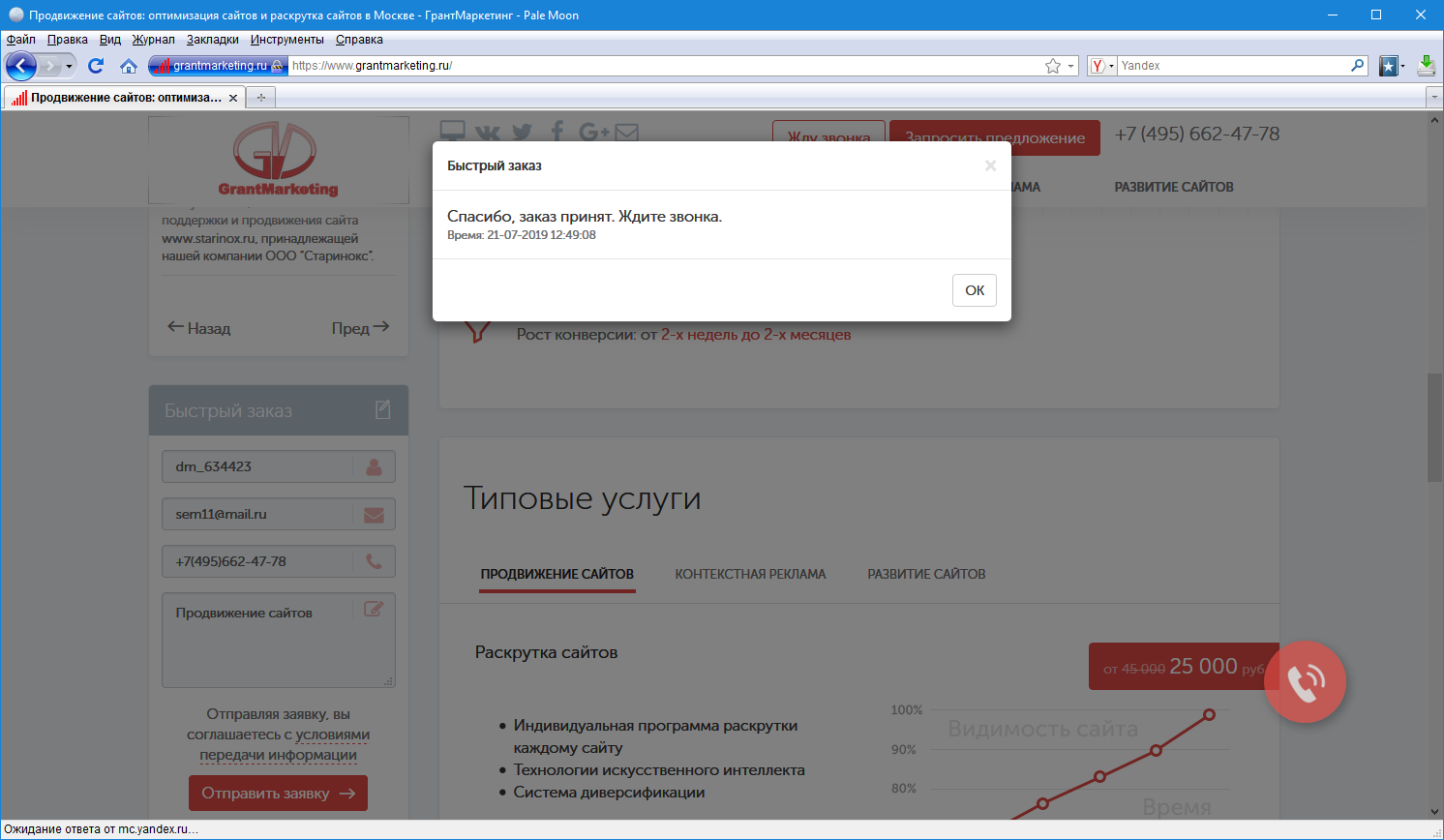Open the list-all-tabs dropdown
Viewport: 1444px width, 840px height.
click(1434, 98)
